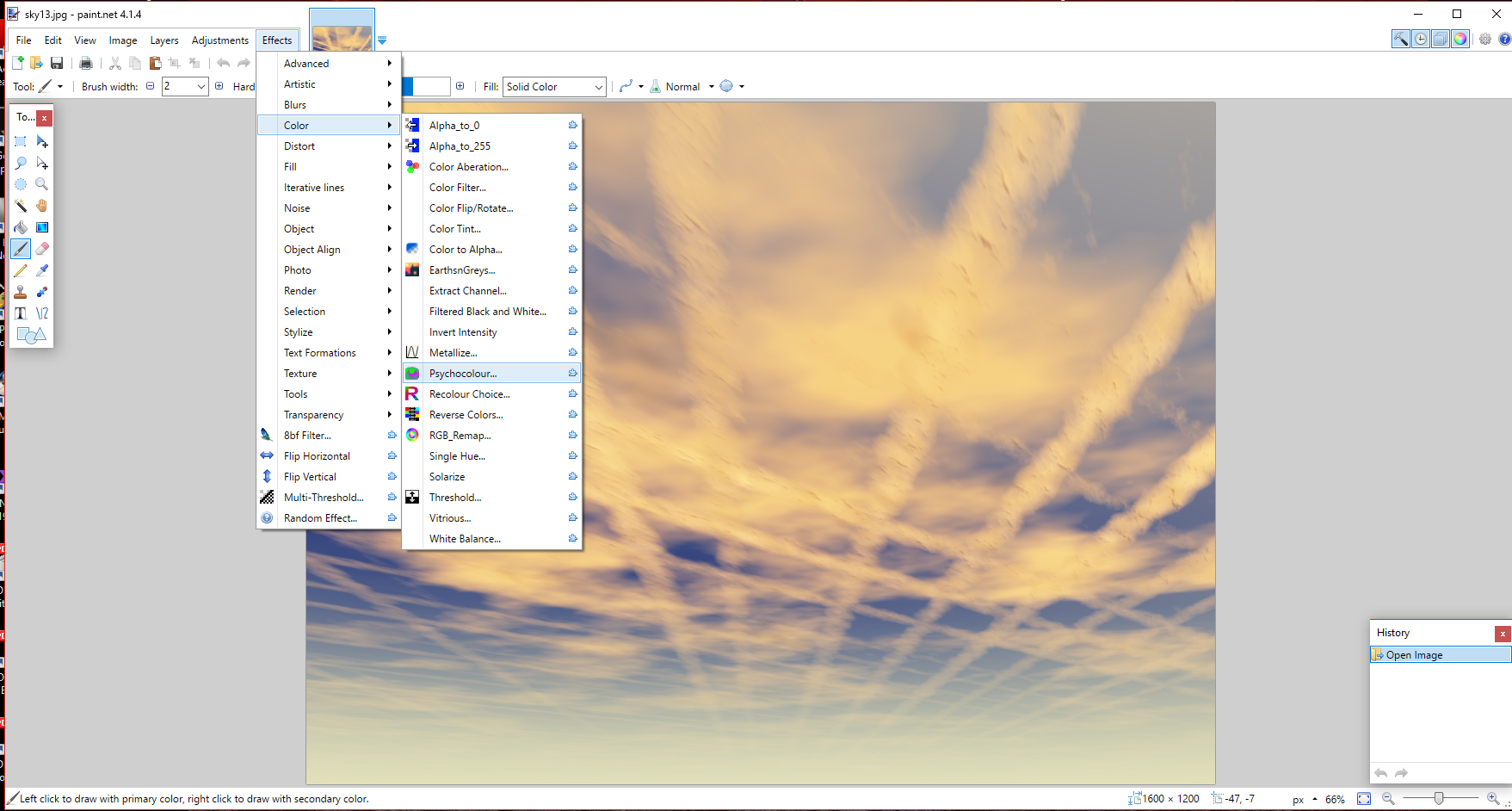Click the status bar zoom in magnifier
The image size is (1512, 811).
click(1493, 799)
